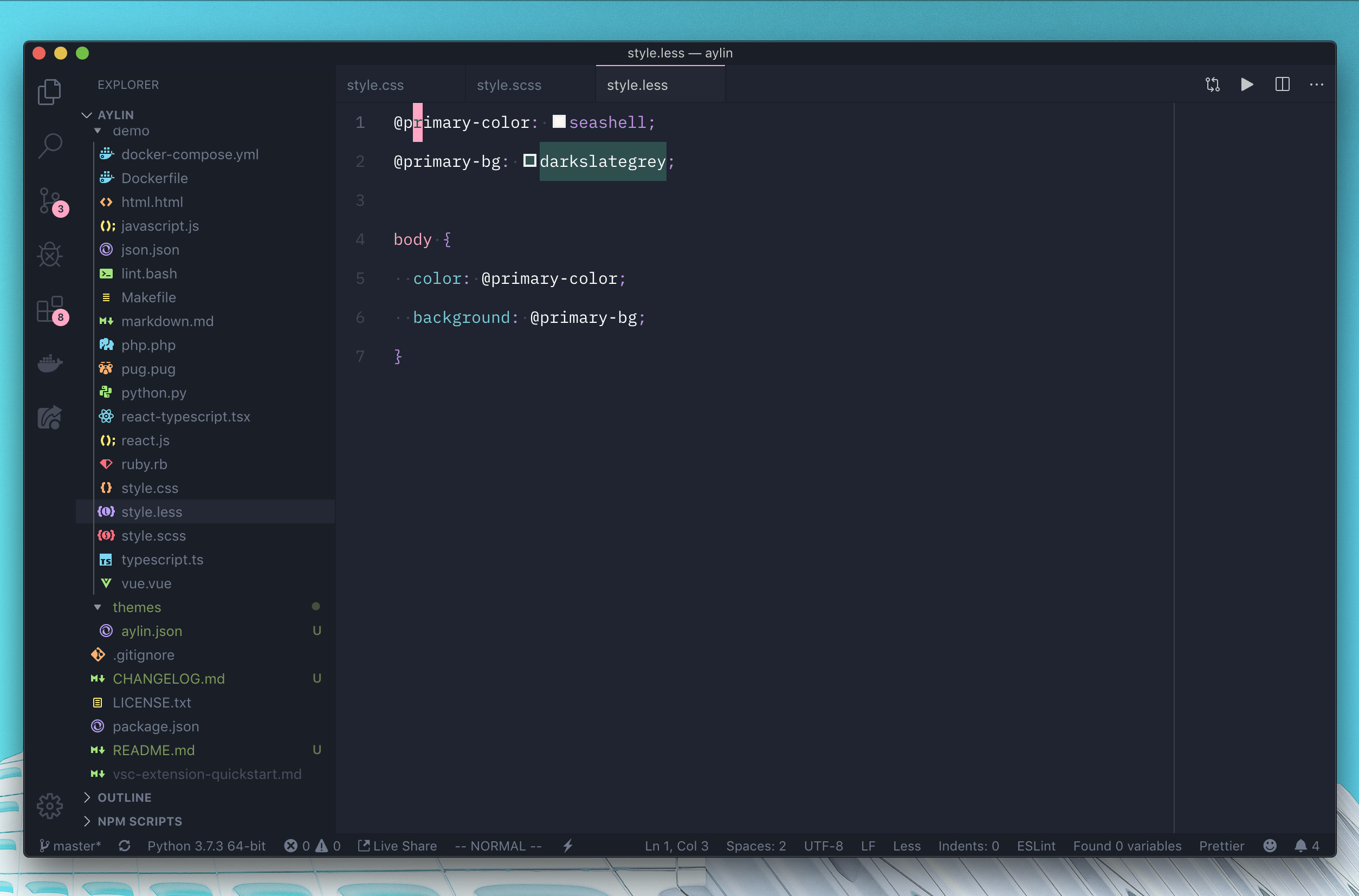Click the notifications bell in status bar
This screenshot has height=896, width=1359.
(x=1300, y=846)
